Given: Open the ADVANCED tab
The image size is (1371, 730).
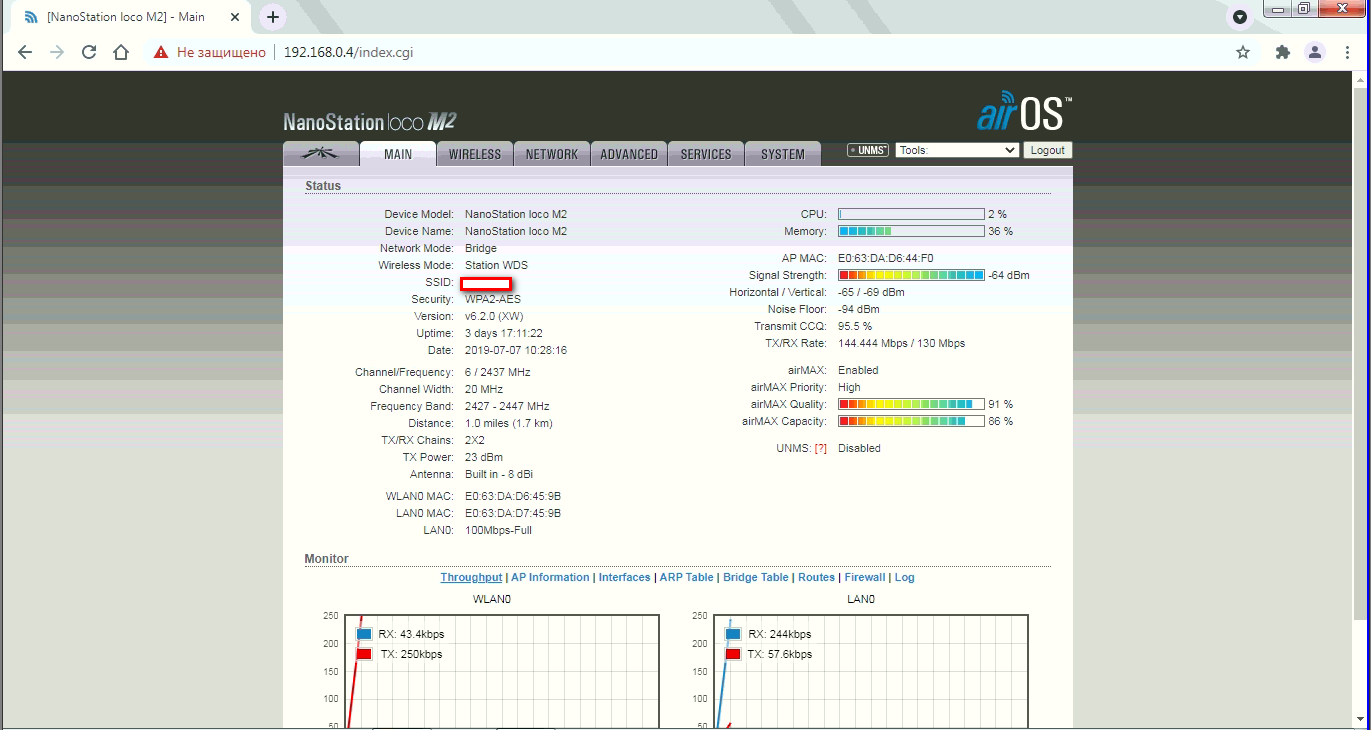Looking at the screenshot, I should (629, 154).
